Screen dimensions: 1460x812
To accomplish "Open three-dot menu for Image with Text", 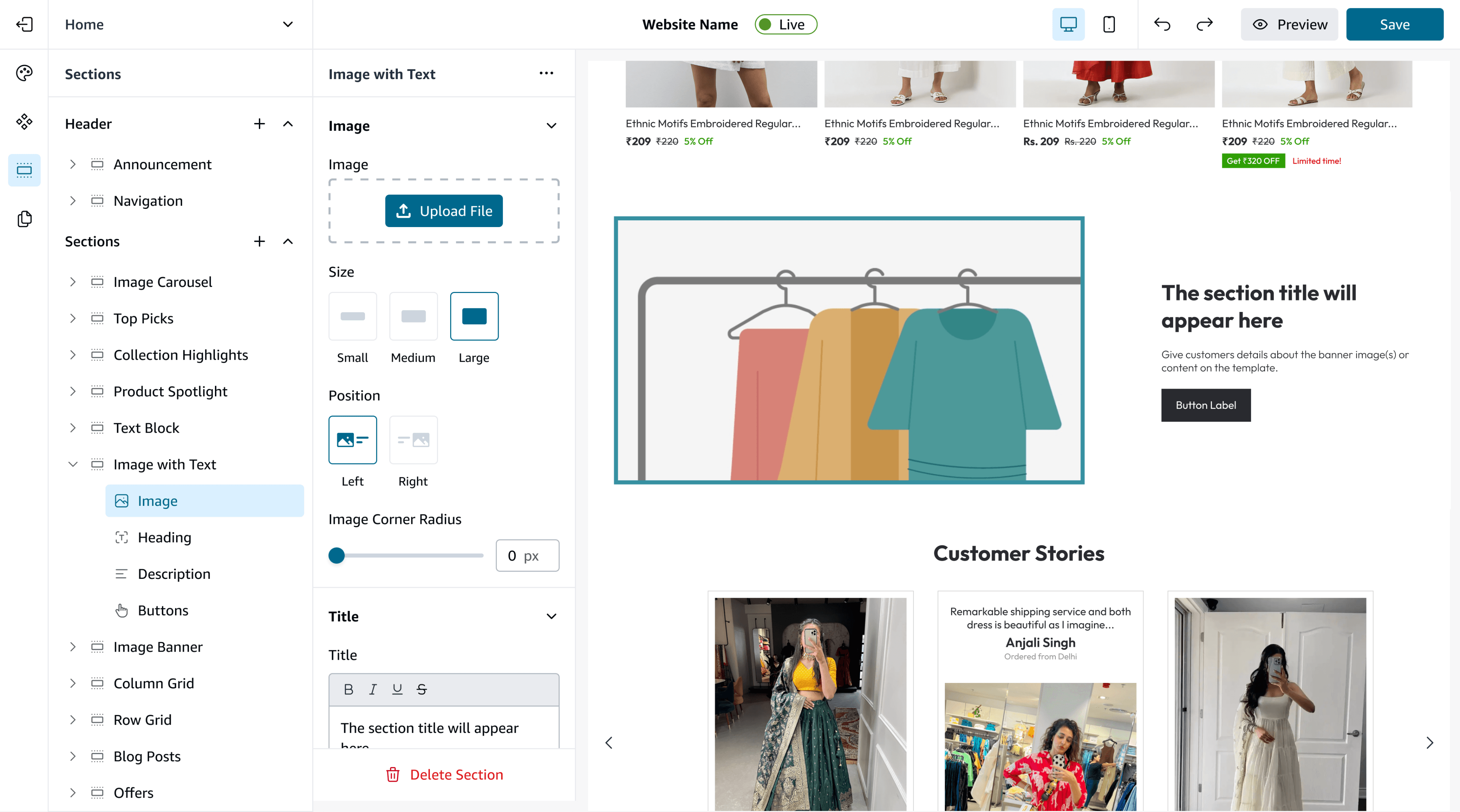I will coord(546,73).
